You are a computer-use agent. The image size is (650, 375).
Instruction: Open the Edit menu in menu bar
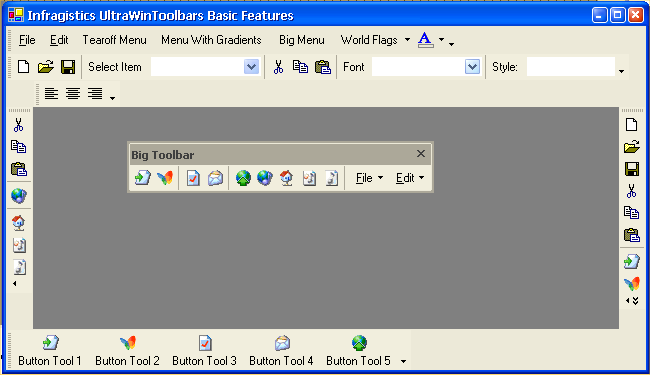[59, 40]
